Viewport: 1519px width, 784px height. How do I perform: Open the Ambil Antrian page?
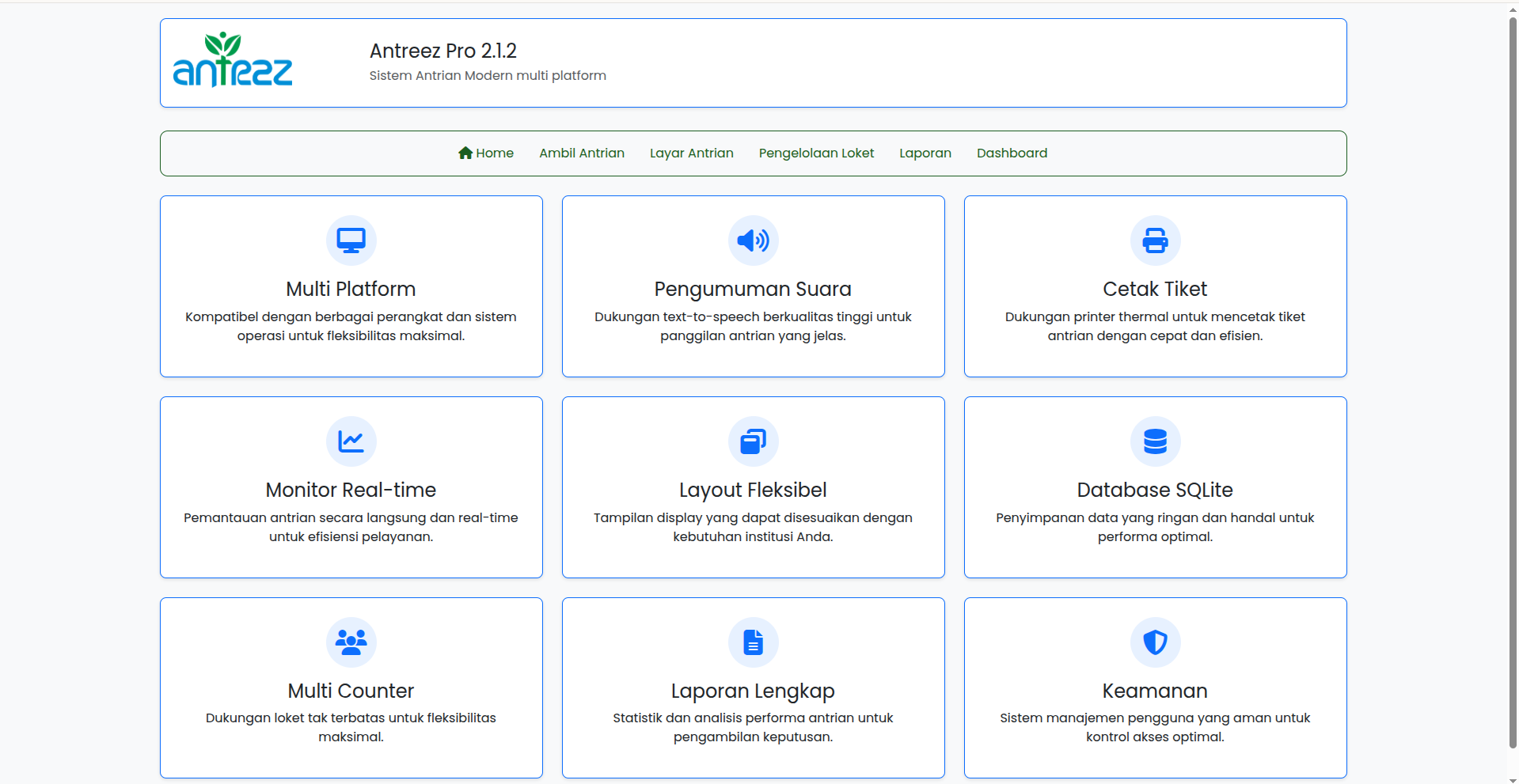582,153
